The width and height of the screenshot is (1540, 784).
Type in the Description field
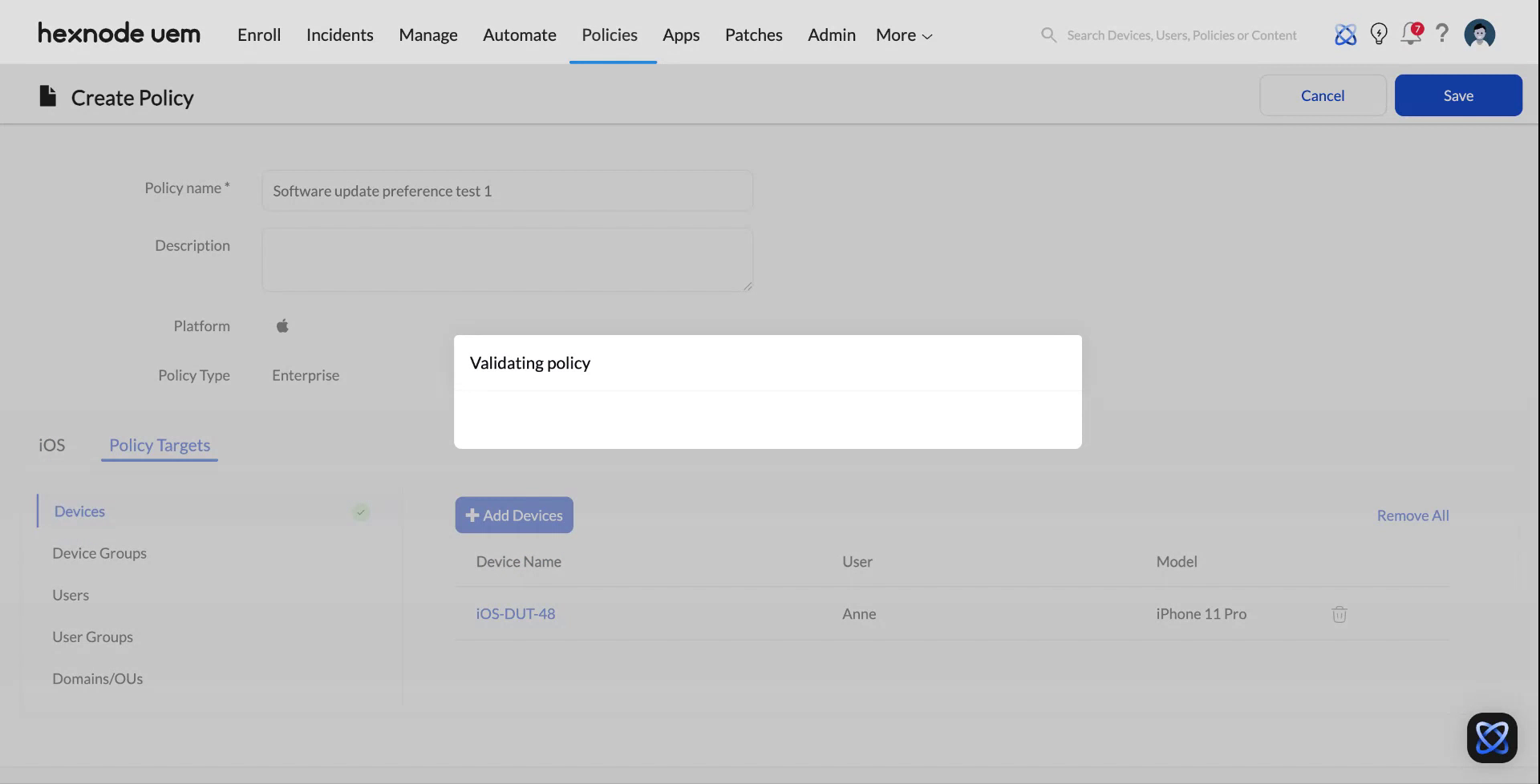pos(507,259)
